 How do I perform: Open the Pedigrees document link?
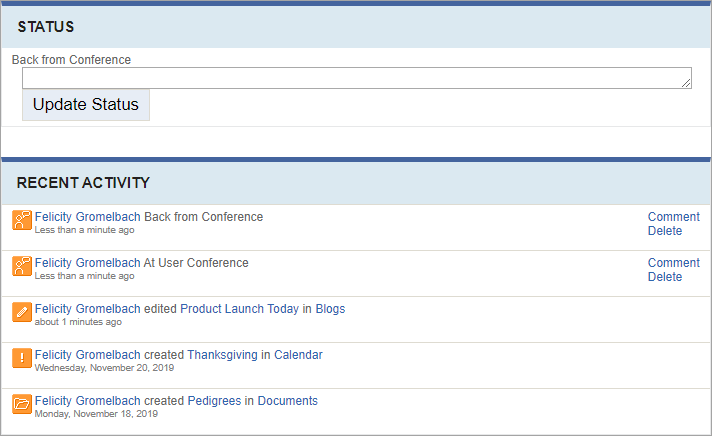[214, 401]
